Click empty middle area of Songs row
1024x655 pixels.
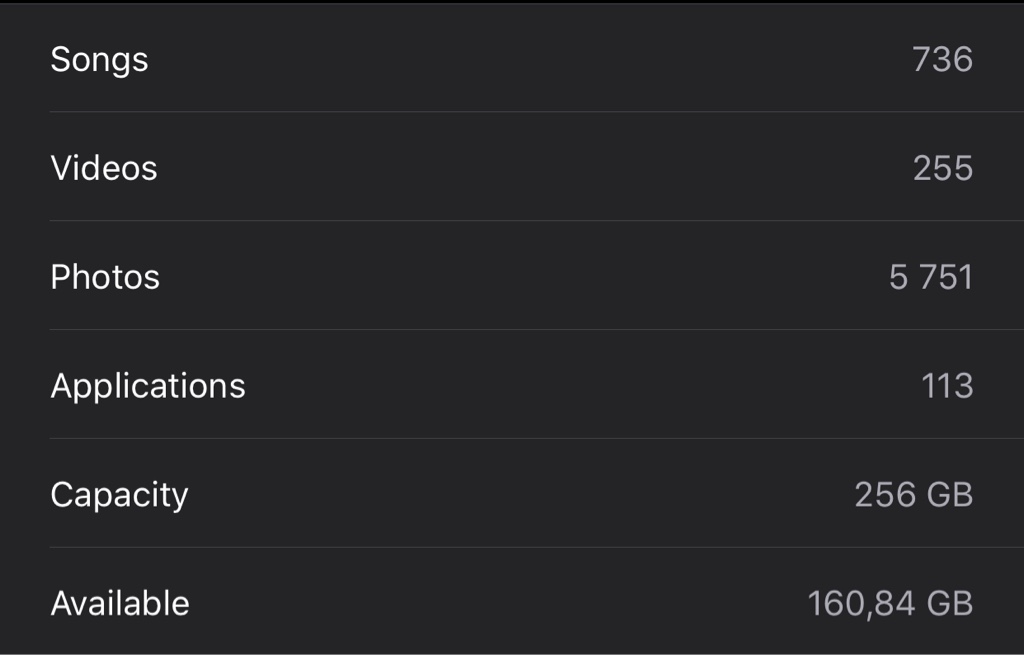click(x=522, y=59)
